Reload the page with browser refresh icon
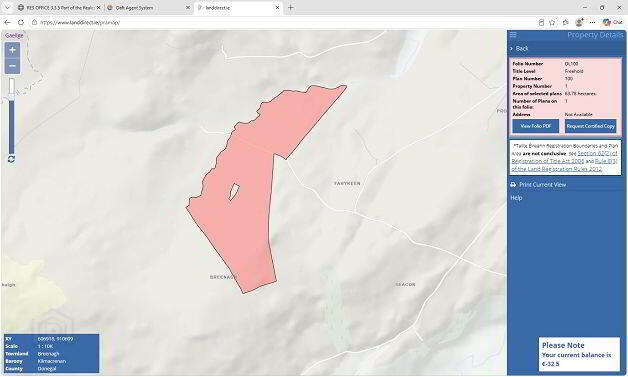628x377 pixels. (x=21, y=22)
